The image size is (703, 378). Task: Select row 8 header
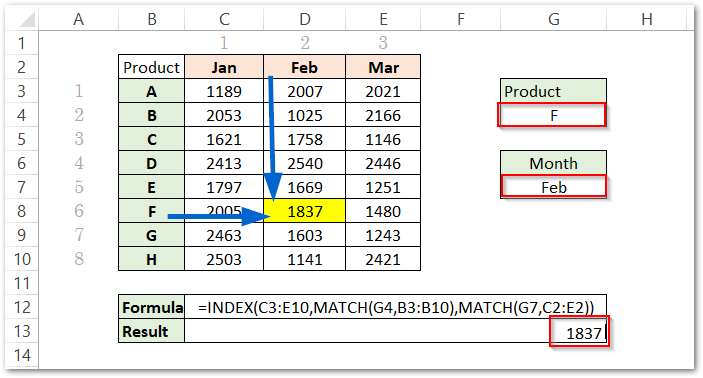tap(22, 211)
